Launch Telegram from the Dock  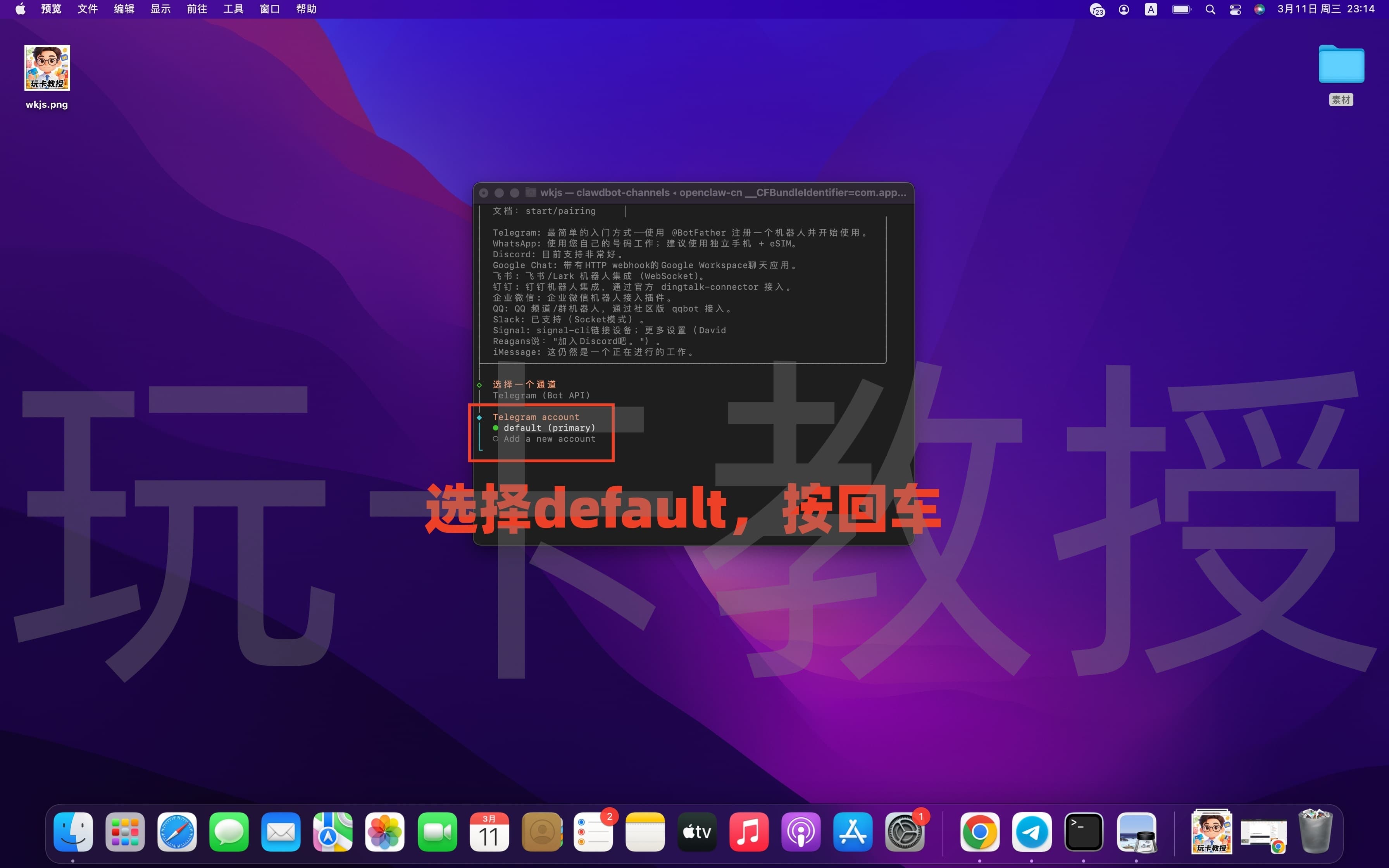tap(1033, 831)
